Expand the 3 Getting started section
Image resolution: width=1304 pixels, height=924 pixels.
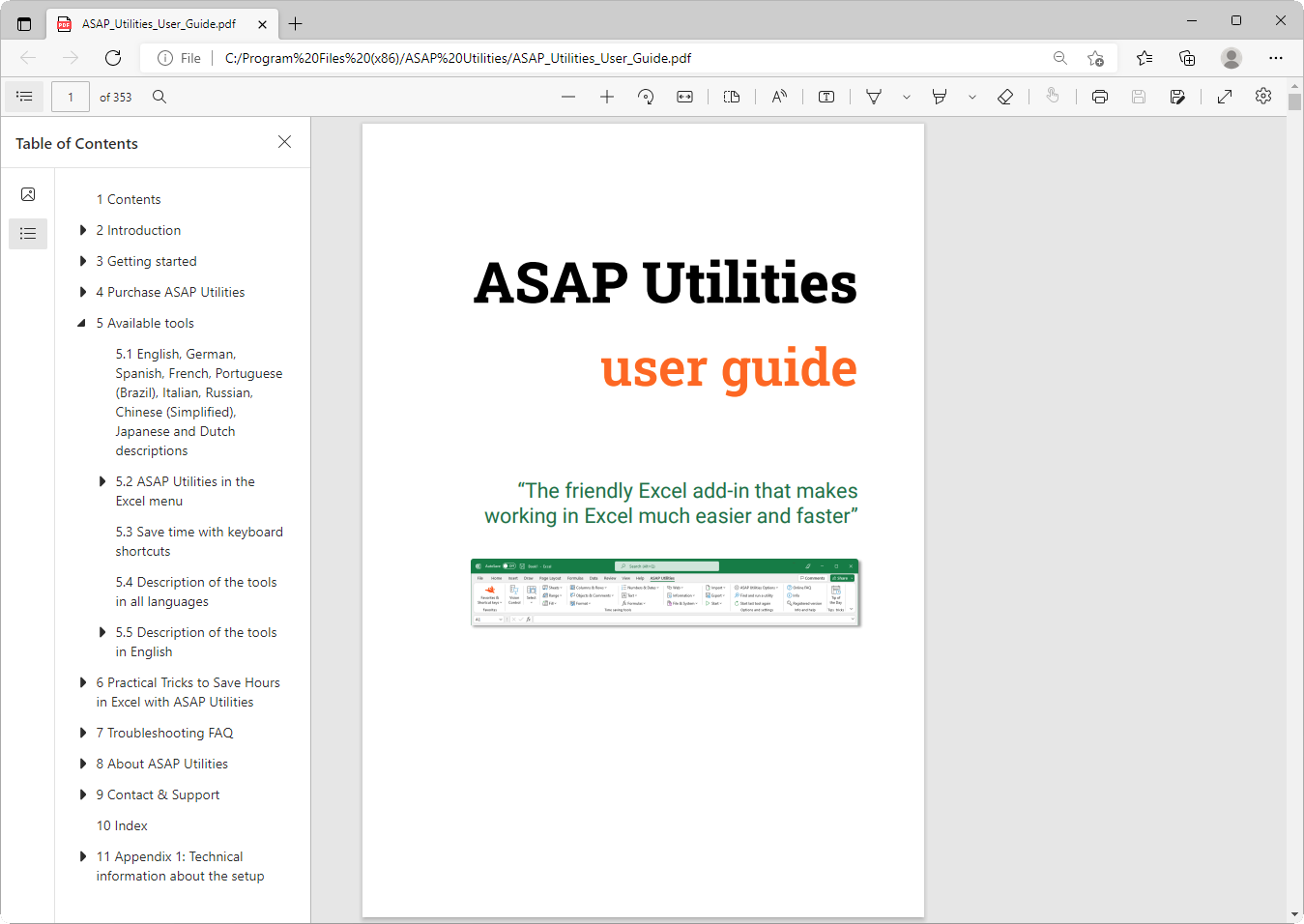click(x=83, y=261)
